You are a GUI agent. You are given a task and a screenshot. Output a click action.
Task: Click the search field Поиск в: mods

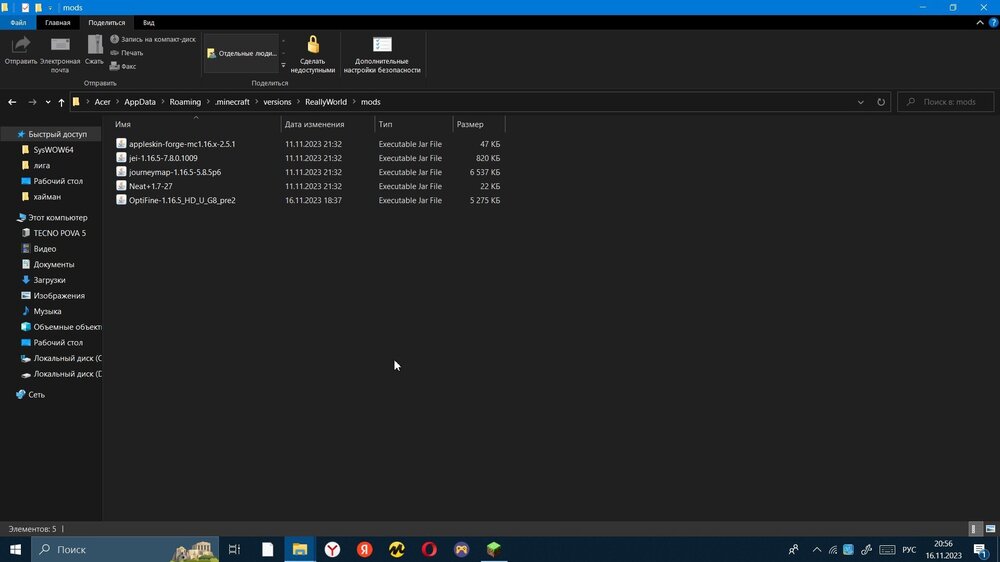click(945, 102)
